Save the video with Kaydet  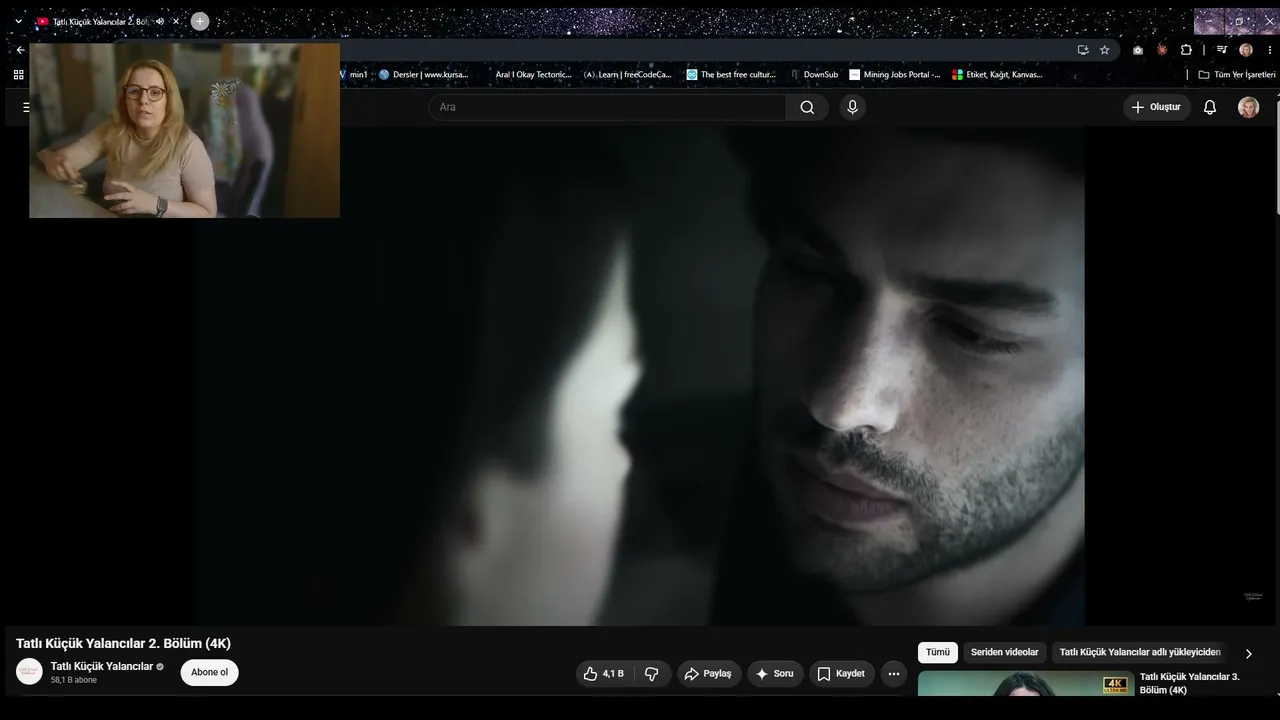(842, 674)
